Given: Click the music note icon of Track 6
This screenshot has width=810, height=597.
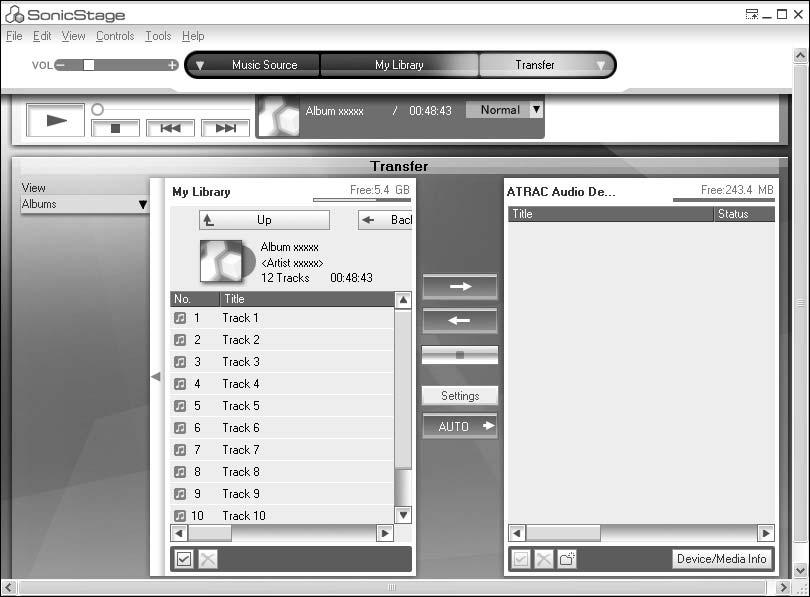Looking at the screenshot, I should [180, 428].
